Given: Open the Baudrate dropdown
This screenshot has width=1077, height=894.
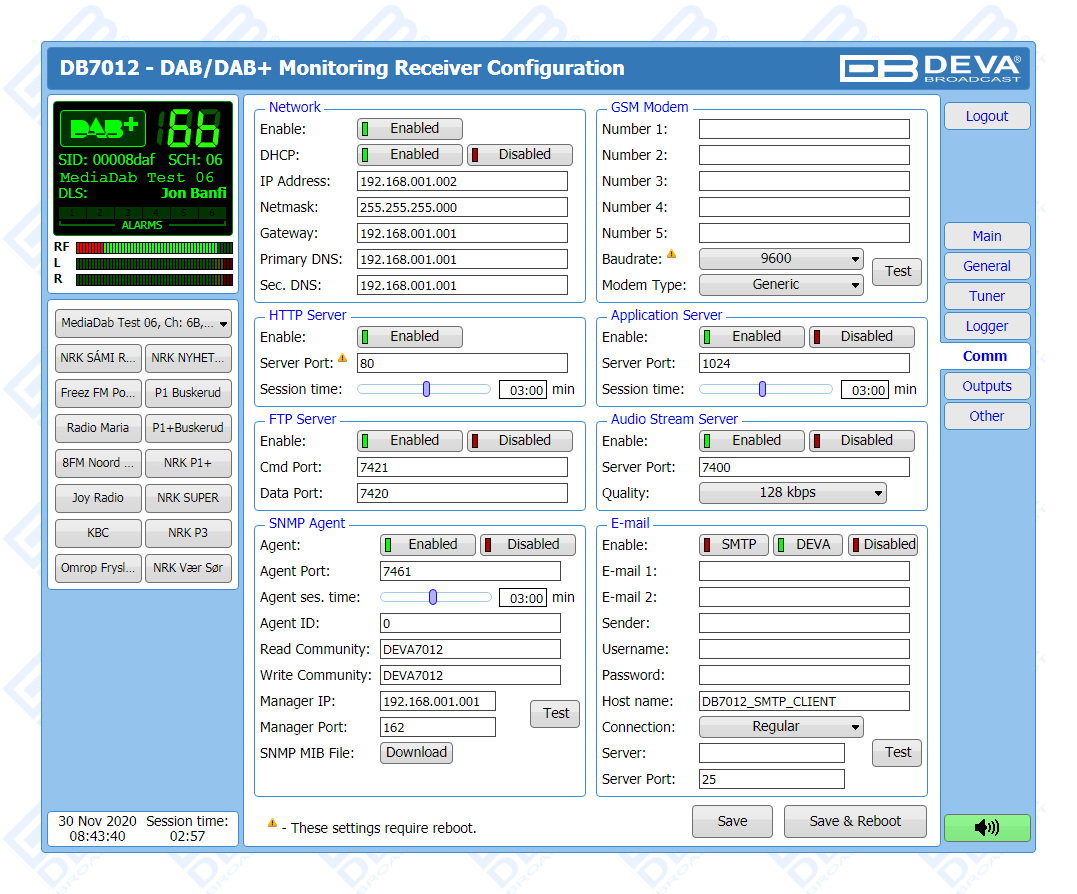Looking at the screenshot, I should (780, 259).
